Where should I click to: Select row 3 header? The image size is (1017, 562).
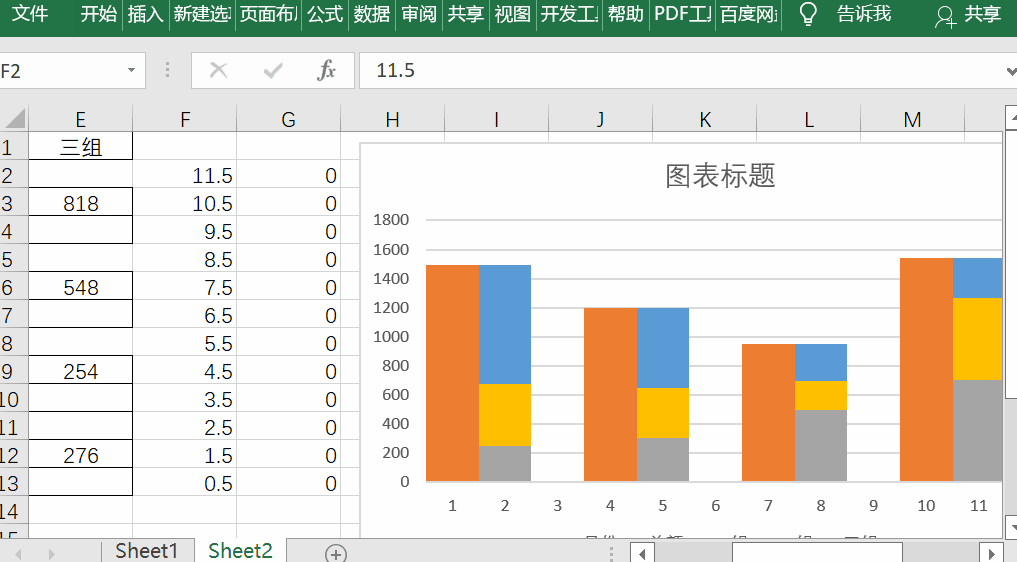point(14,204)
